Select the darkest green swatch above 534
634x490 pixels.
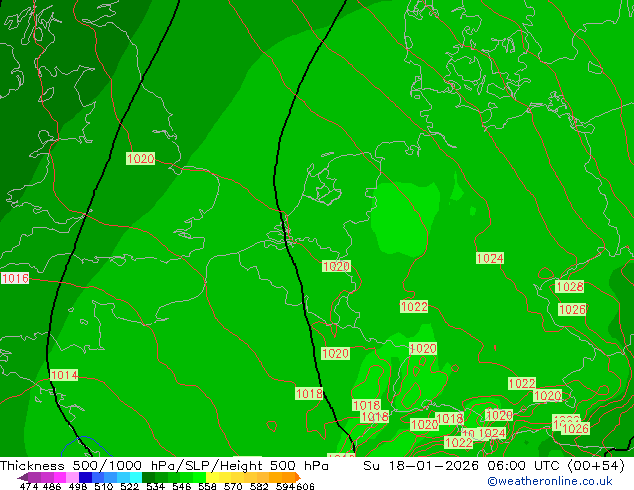(148, 477)
